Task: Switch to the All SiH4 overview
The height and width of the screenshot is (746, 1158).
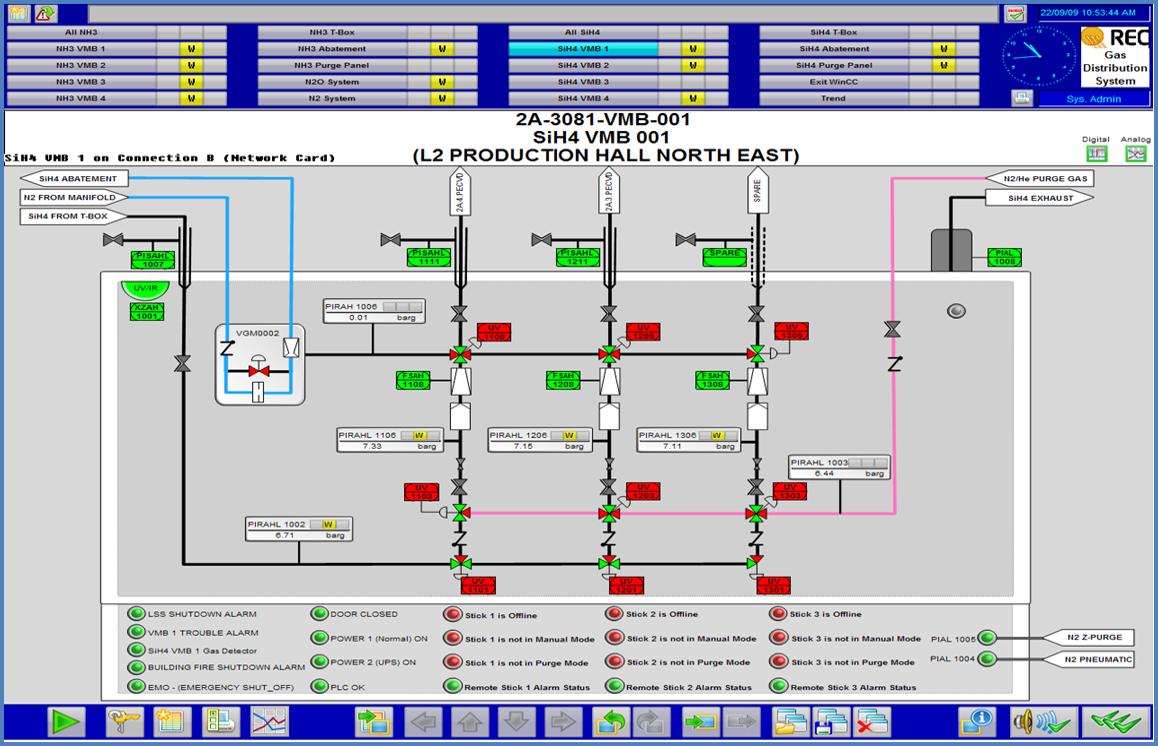Action: coord(583,32)
